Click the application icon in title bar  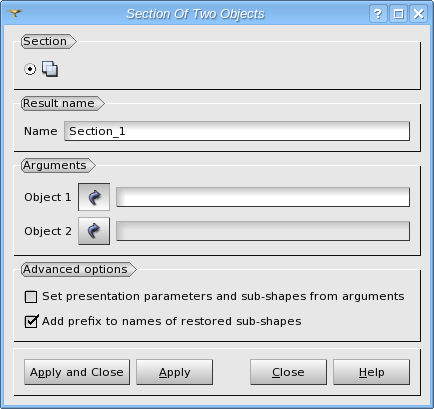pyautogui.click(x=15, y=14)
